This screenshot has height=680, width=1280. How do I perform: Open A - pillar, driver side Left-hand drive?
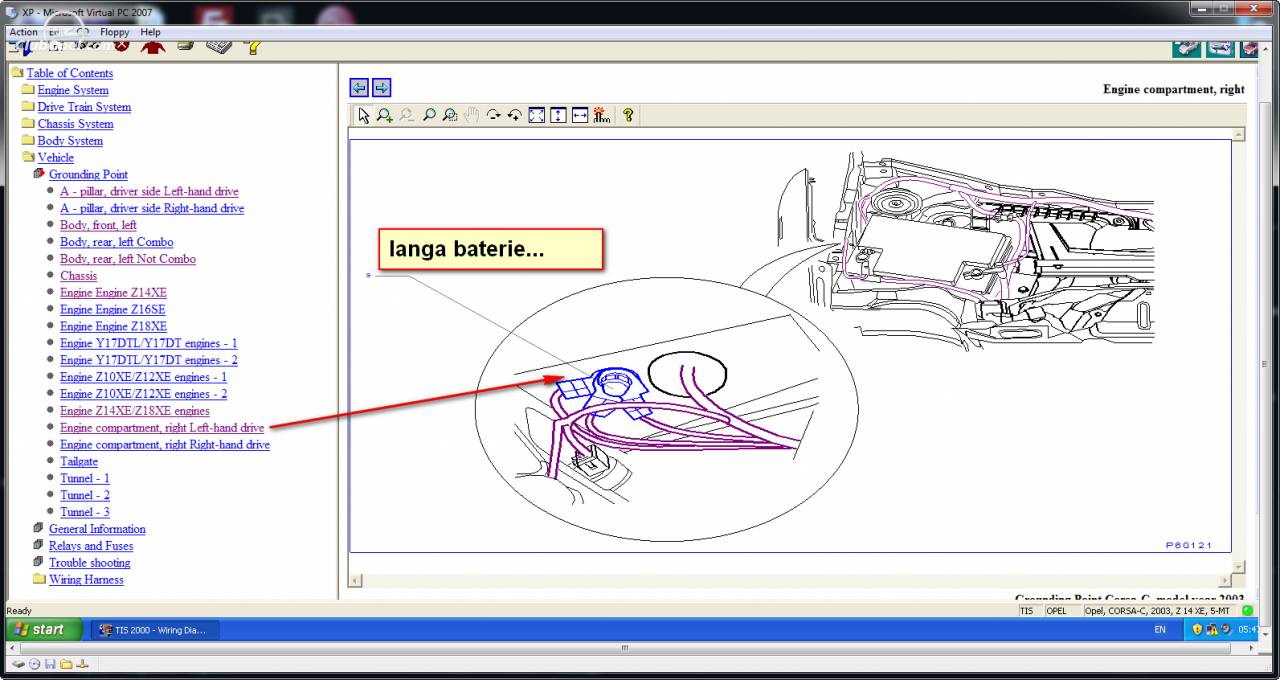point(149,191)
